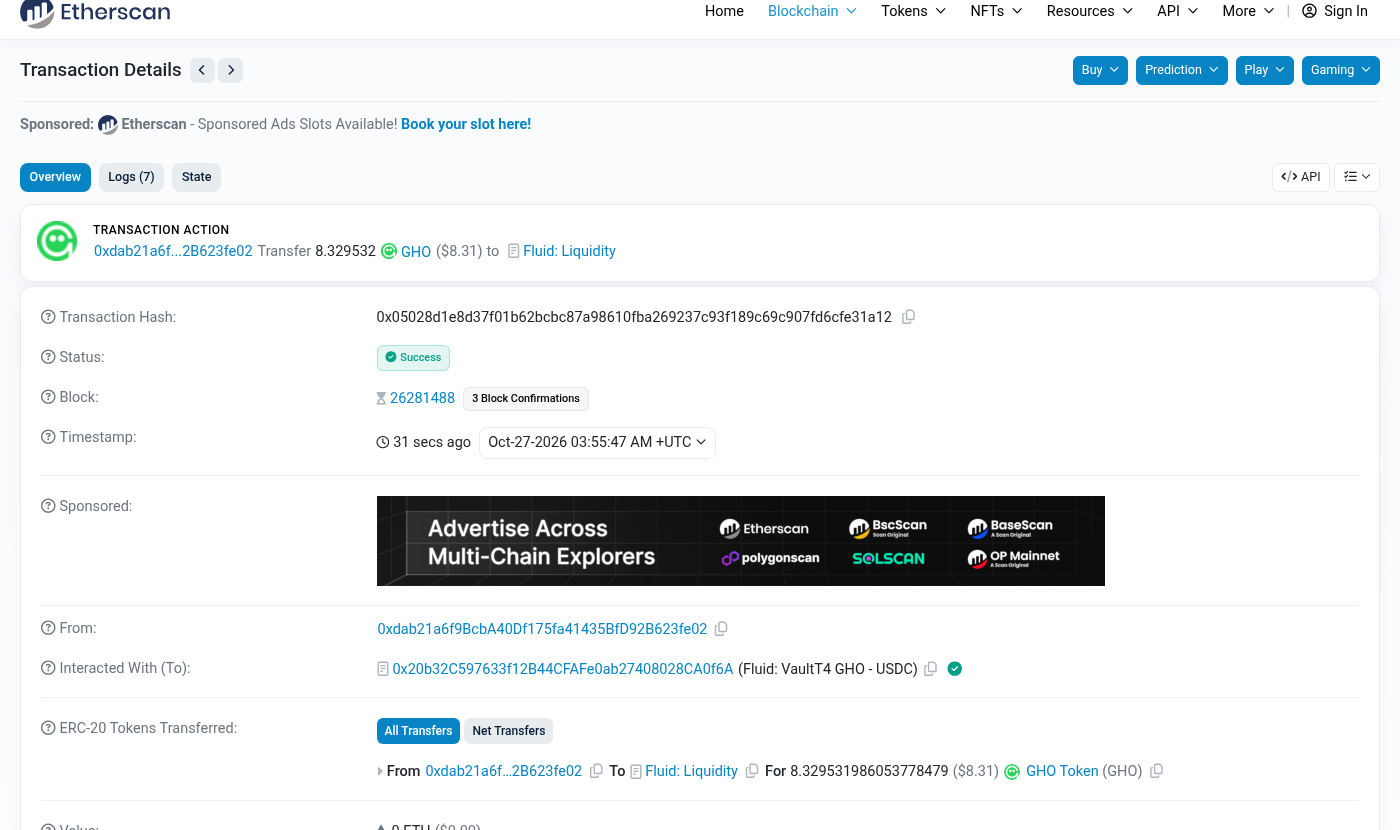
Task: Click the ERC-20 Tokens Transferred help icon
Action: click(x=48, y=728)
